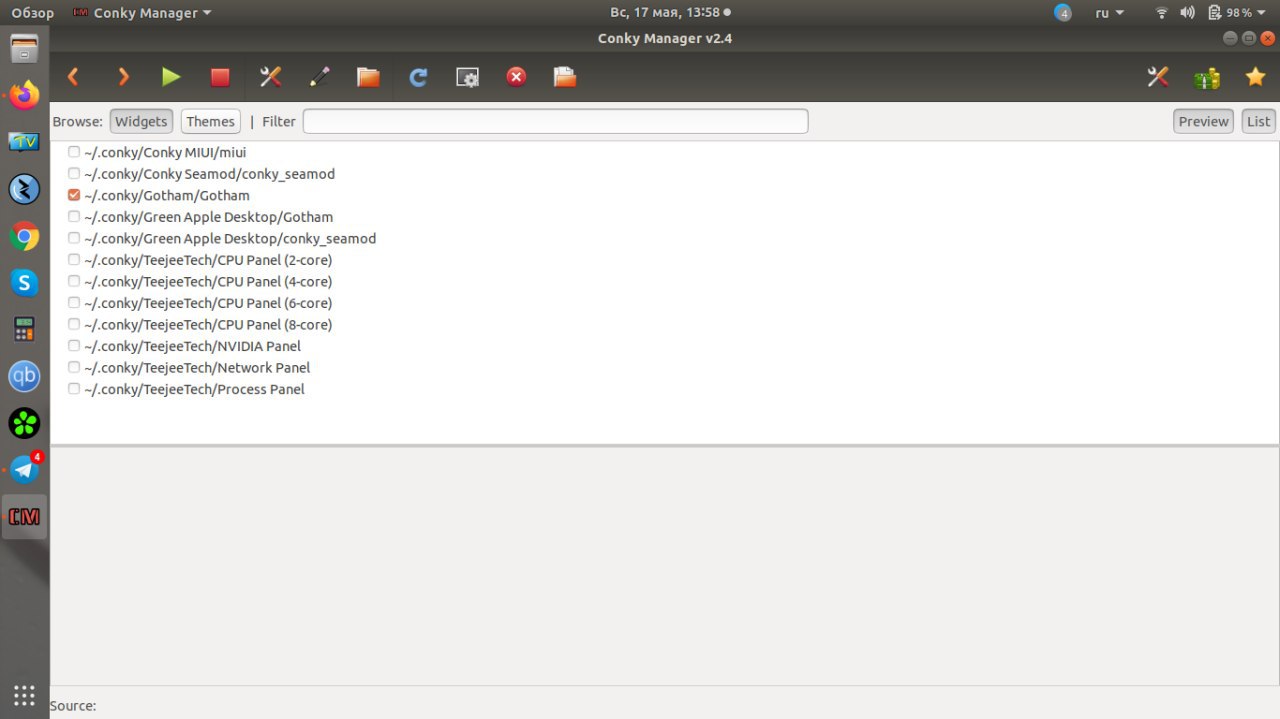Enable Network Panel widget checkbox
1280x719 pixels.
[x=74, y=367]
